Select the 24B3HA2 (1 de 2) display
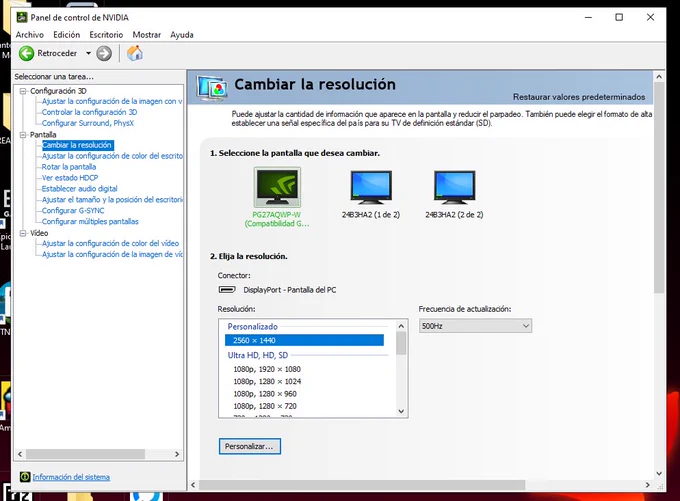 tap(371, 187)
